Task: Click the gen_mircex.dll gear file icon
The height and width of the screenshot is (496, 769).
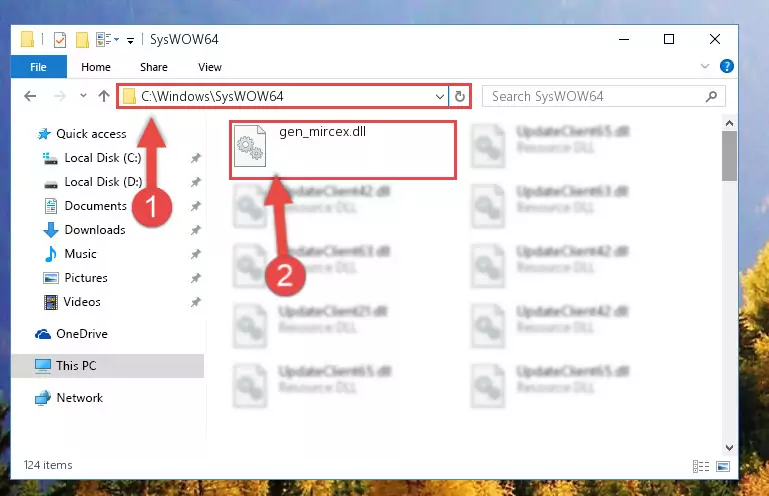Action: pos(250,146)
